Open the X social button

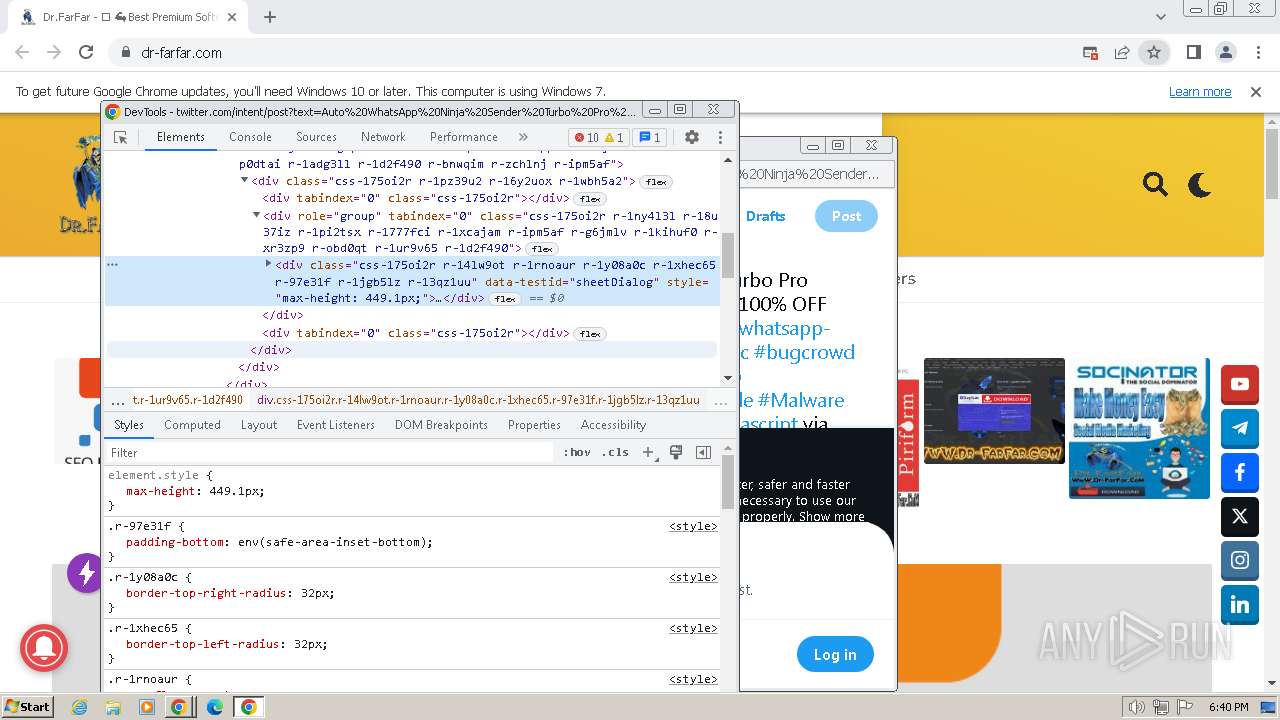tap(1240, 517)
